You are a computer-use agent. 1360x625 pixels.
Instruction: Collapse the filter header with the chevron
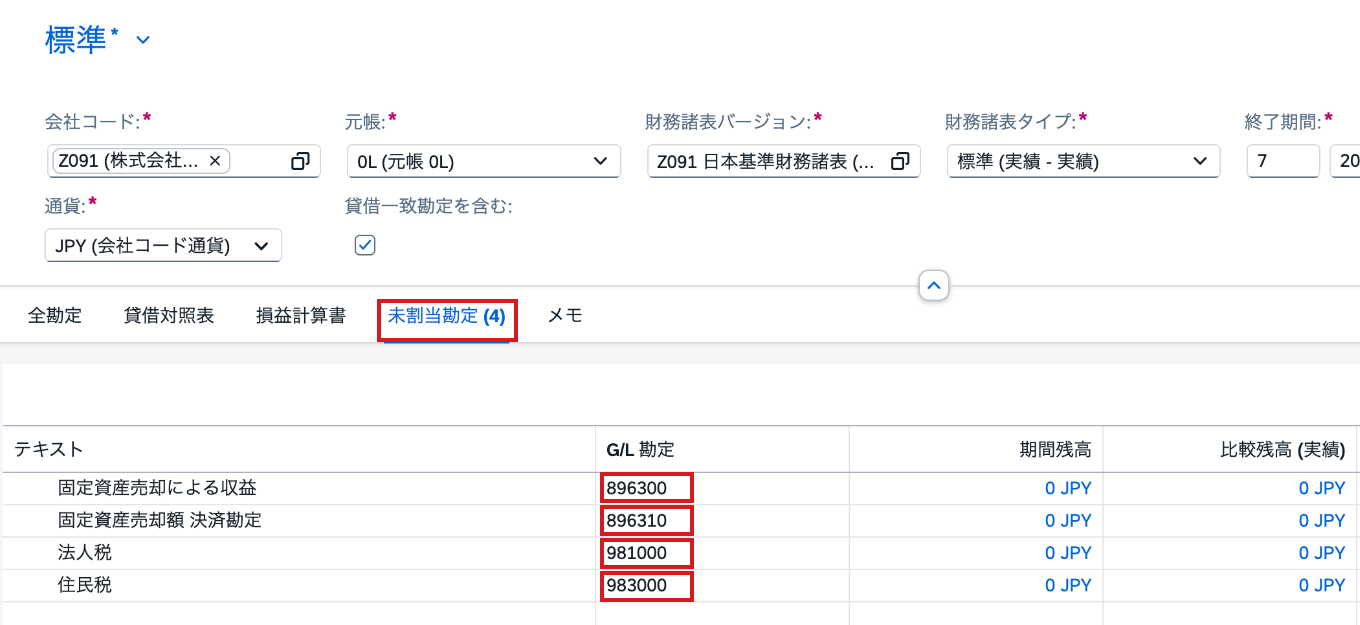click(x=934, y=286)
